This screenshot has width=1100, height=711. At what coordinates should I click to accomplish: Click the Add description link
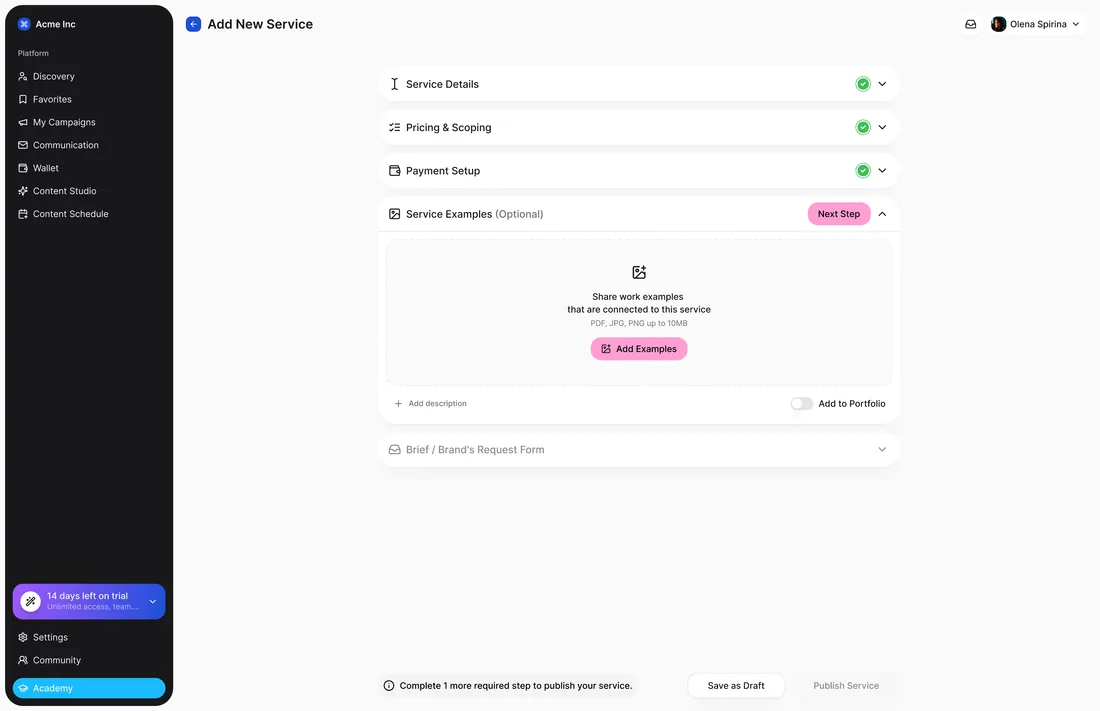pos(437,404)
